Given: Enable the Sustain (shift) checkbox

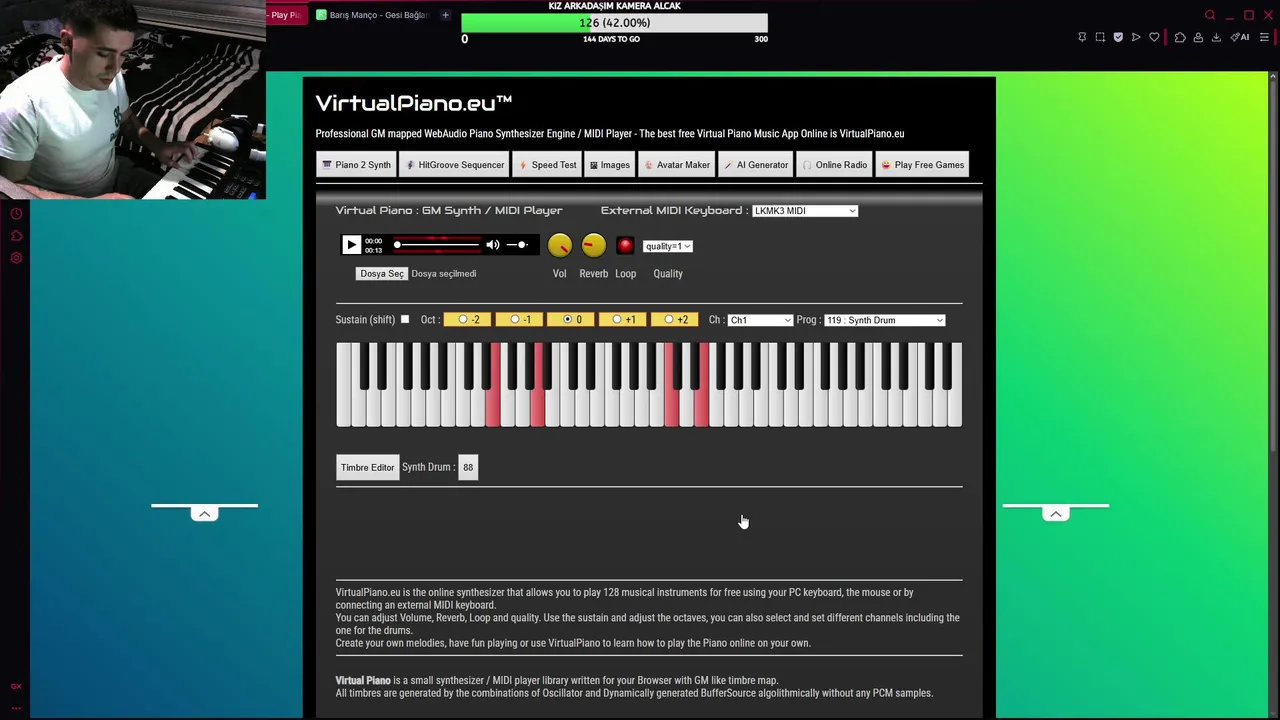Looking at the screenshot, I should pyautogui.click(x=405, y=319).
